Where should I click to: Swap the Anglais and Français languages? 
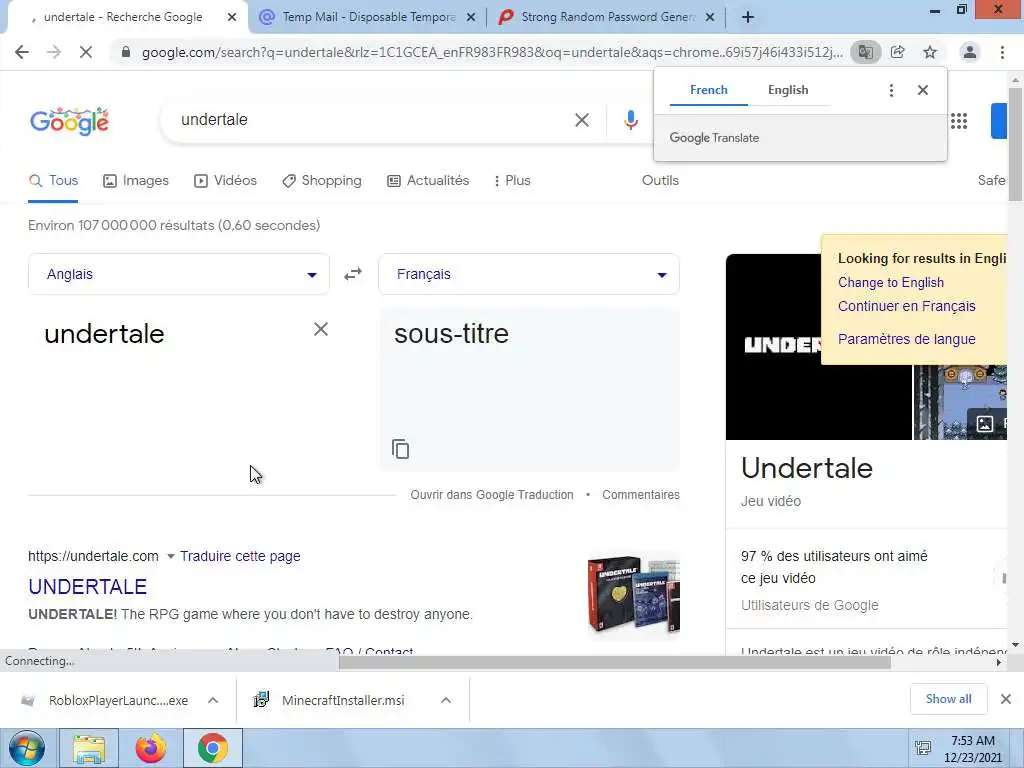[x=353, y=274]
